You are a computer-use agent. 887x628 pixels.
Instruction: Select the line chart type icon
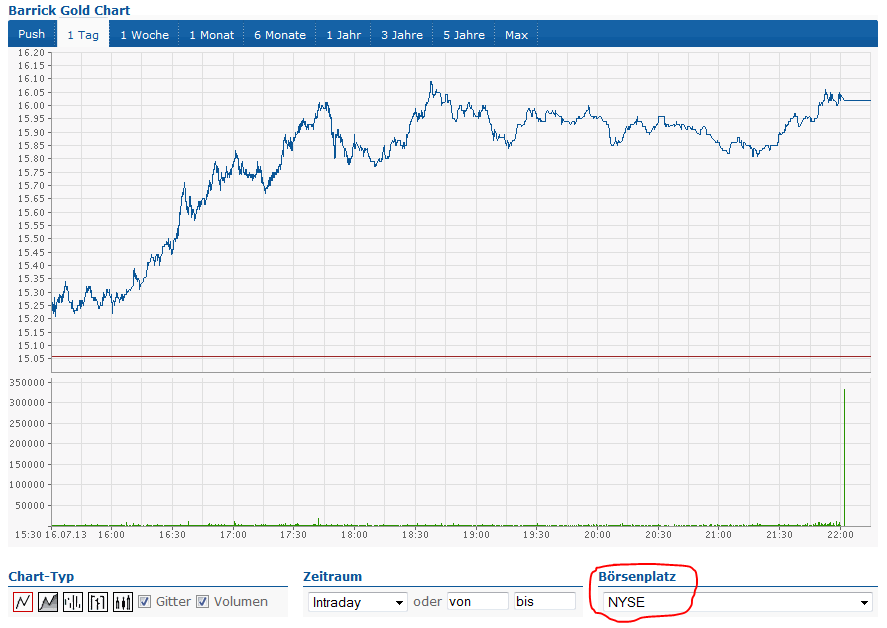pos(23,601)
